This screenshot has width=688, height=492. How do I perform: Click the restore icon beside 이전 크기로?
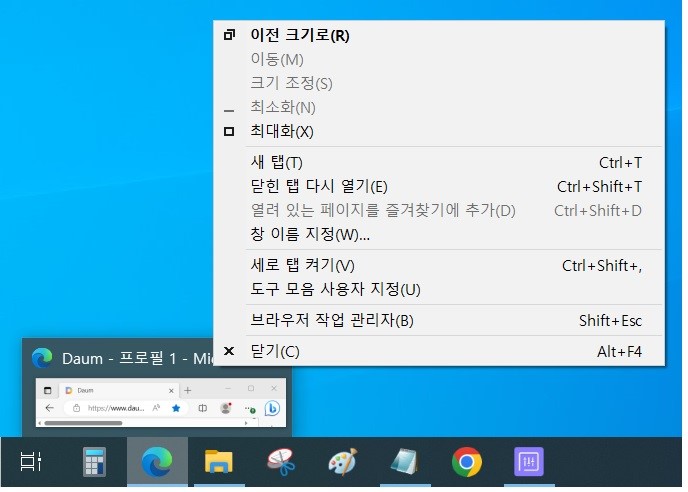[229, 35]
